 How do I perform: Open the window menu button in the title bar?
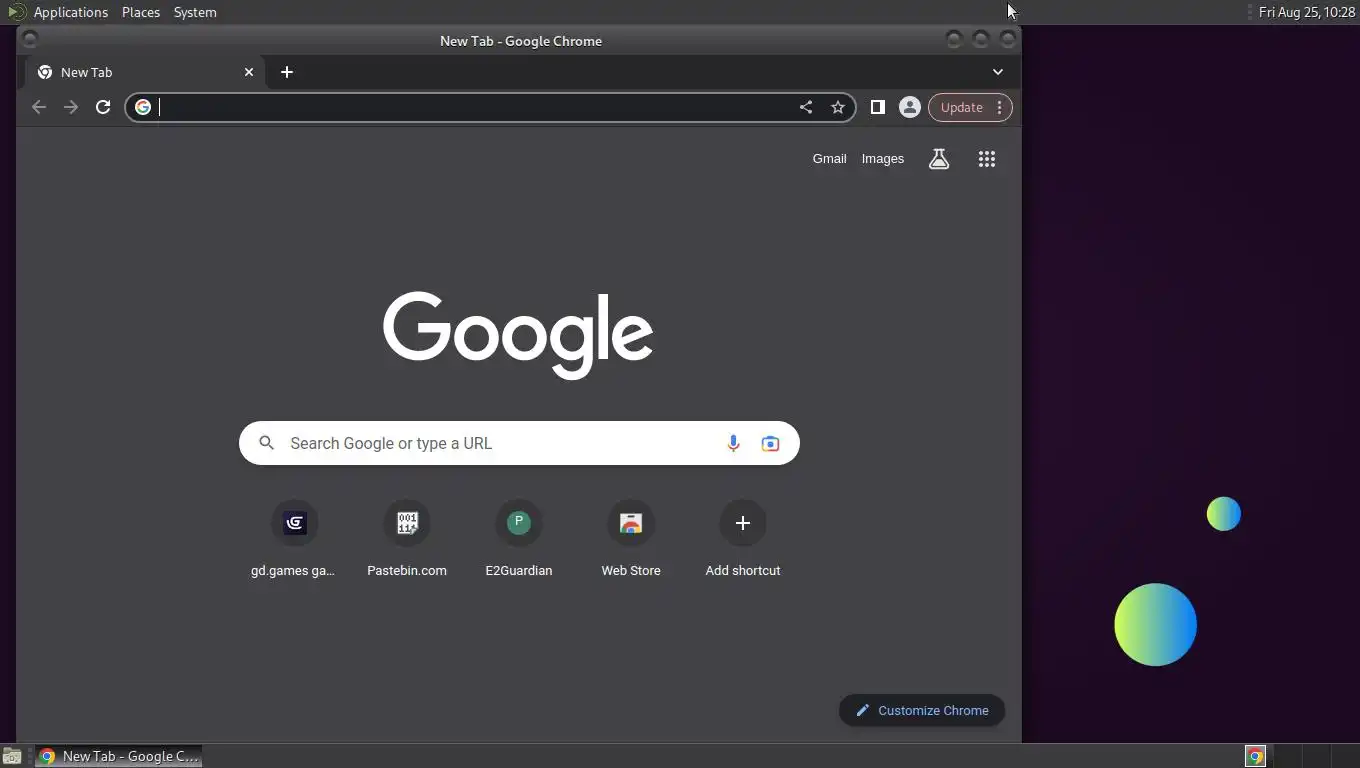pos(30,40)
